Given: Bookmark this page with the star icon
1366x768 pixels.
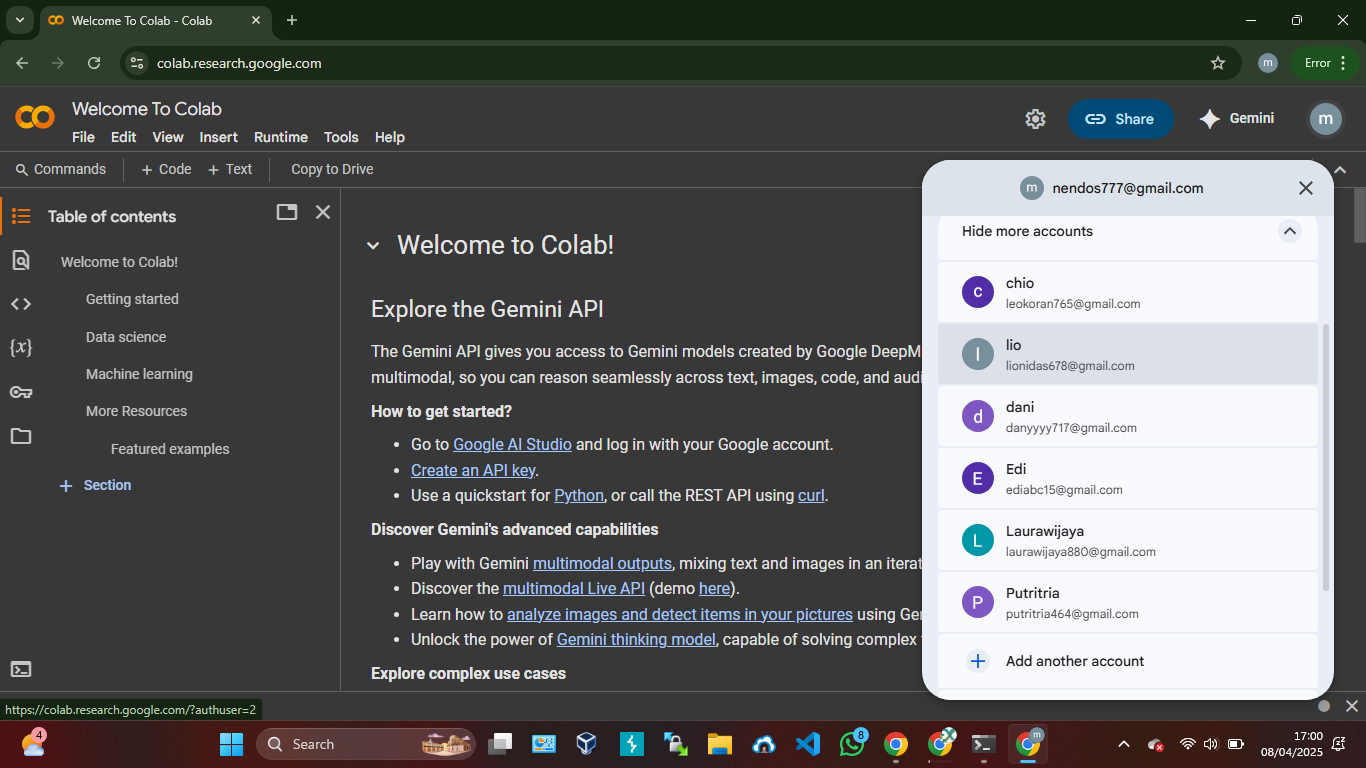Looking at the screenshot, I should (x=1218, y=63).
